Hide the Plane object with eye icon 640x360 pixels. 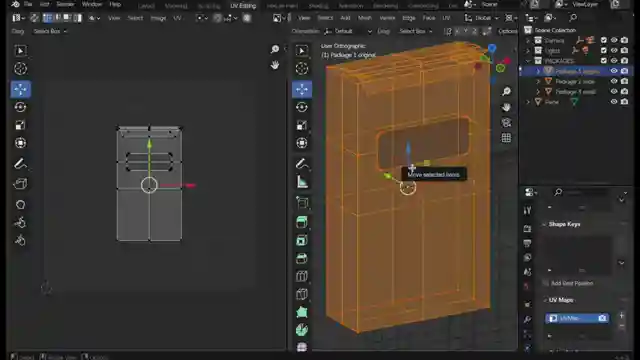tap(614, 102)
